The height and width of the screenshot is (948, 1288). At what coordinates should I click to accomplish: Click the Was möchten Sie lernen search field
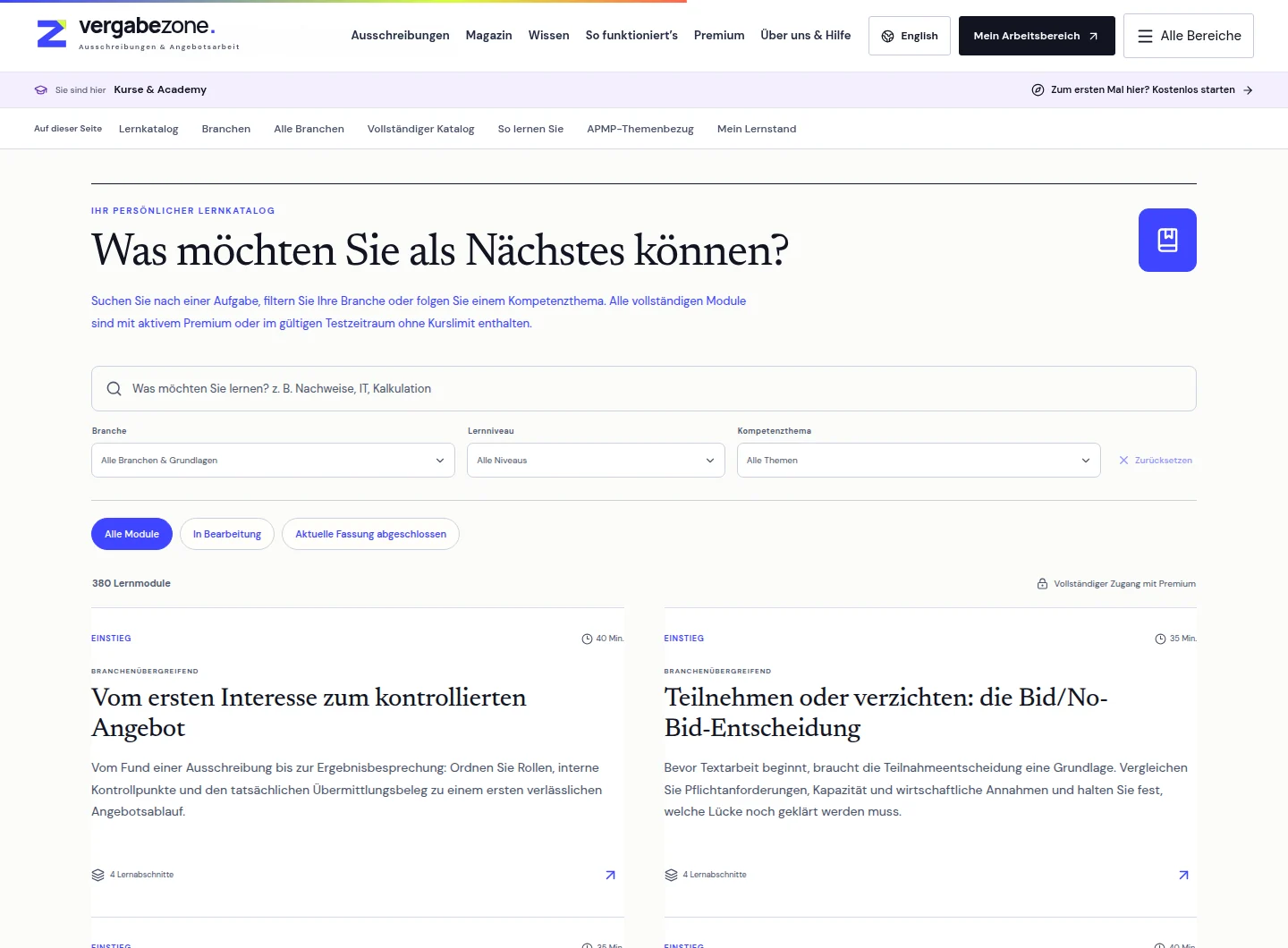click(x=644, y=388)
